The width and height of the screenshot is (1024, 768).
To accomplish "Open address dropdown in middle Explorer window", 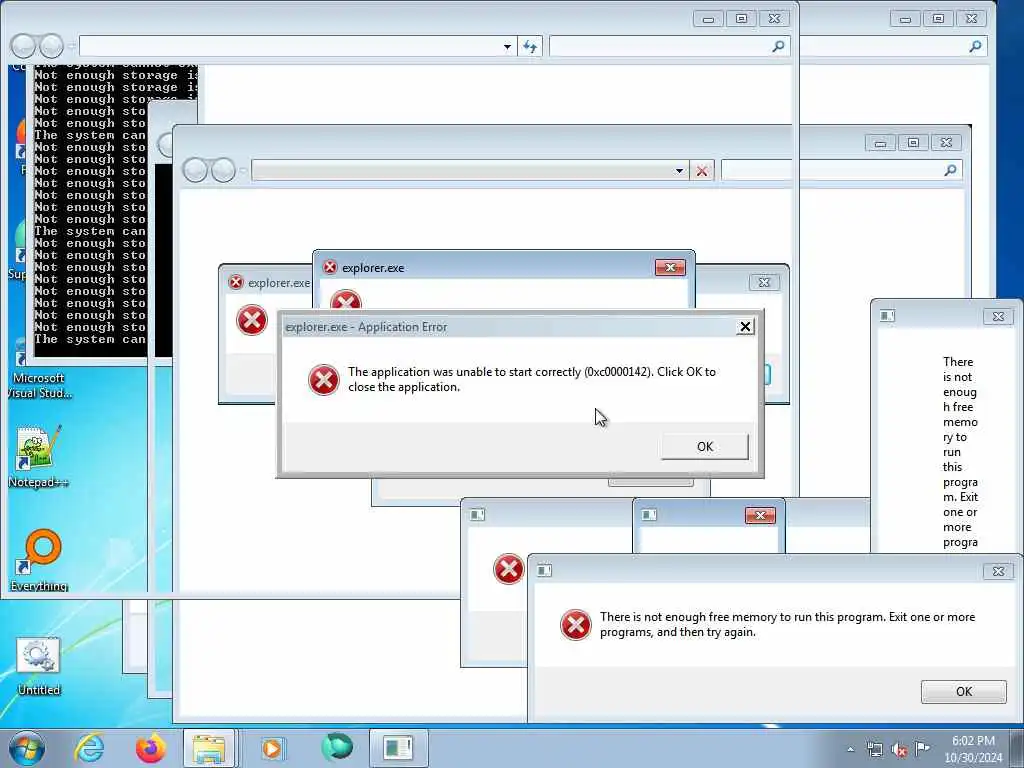I will pos(679,171).
